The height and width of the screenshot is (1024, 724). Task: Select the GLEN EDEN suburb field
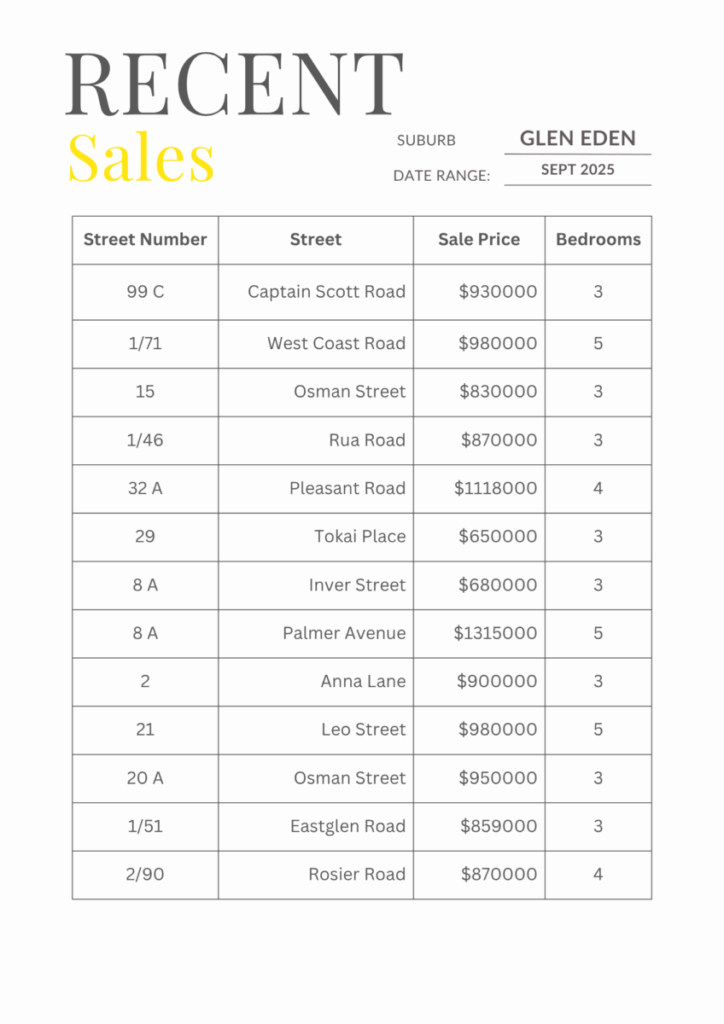tap(577, 138)
